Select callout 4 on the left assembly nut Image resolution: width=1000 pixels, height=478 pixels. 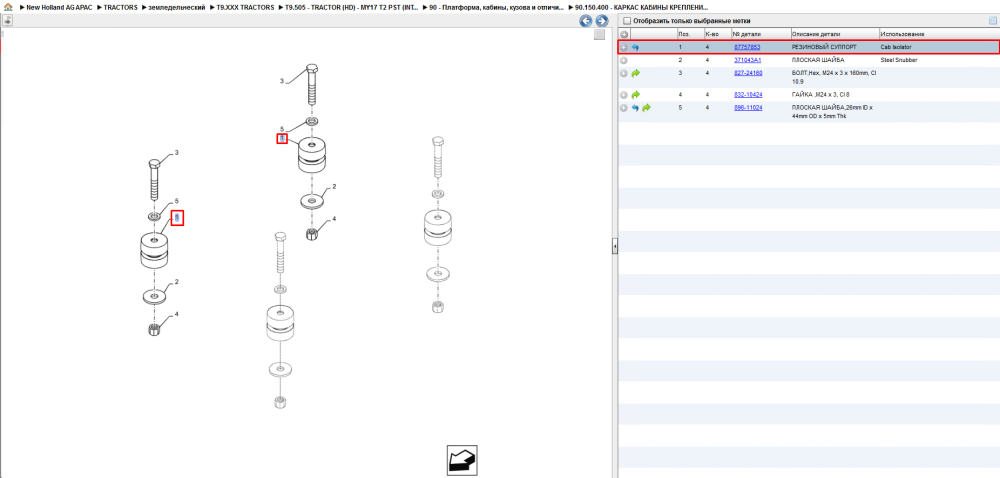[177, 314]
